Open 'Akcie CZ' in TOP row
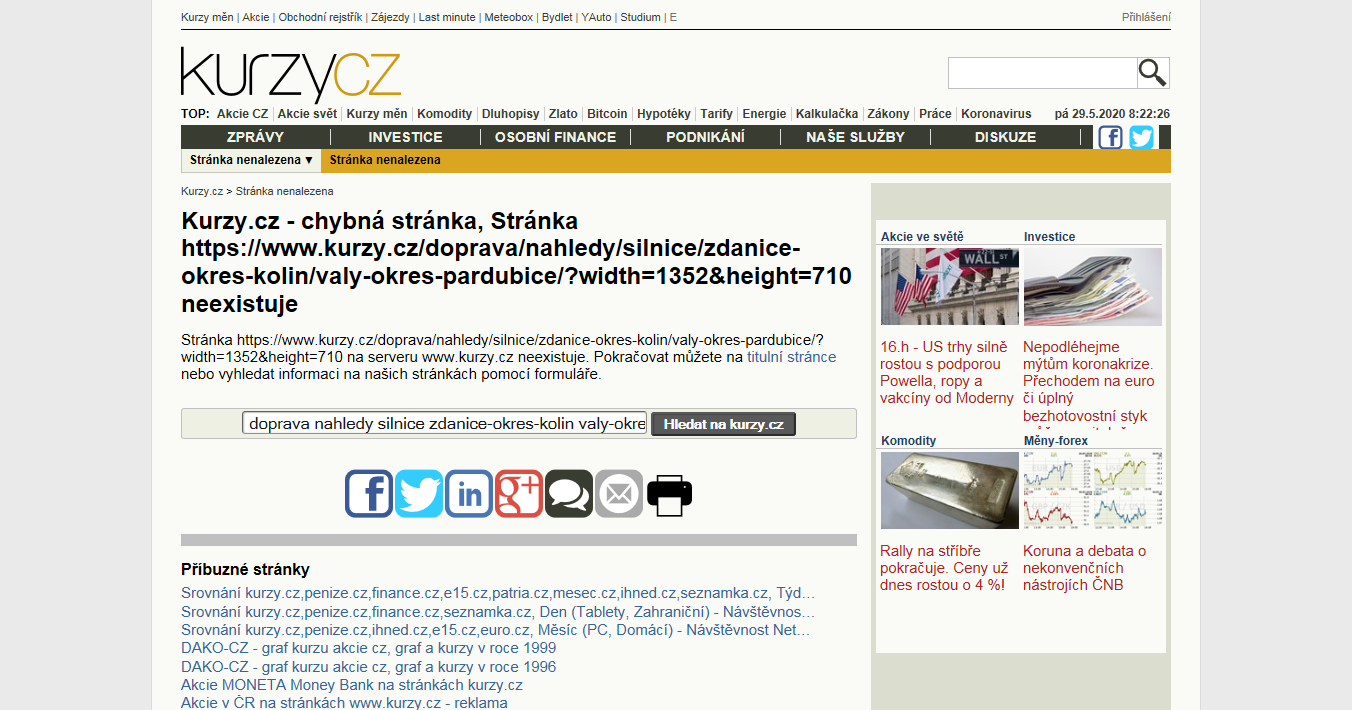Image resolution: width=1352 pixels, height=710 pixels. click(x=242, y=114)
